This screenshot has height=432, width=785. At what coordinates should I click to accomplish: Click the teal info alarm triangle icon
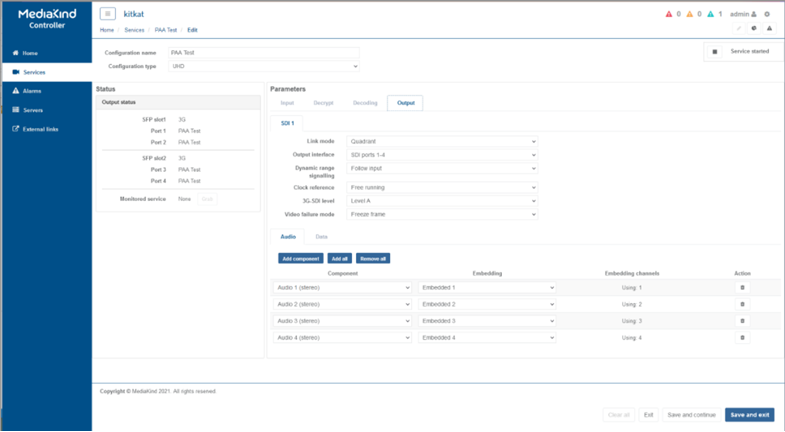pos(711,14)
